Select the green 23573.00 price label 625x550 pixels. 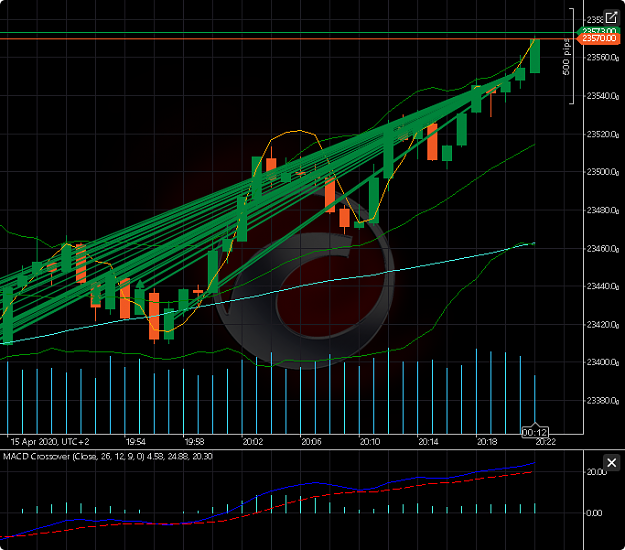[x=599, y=30]
